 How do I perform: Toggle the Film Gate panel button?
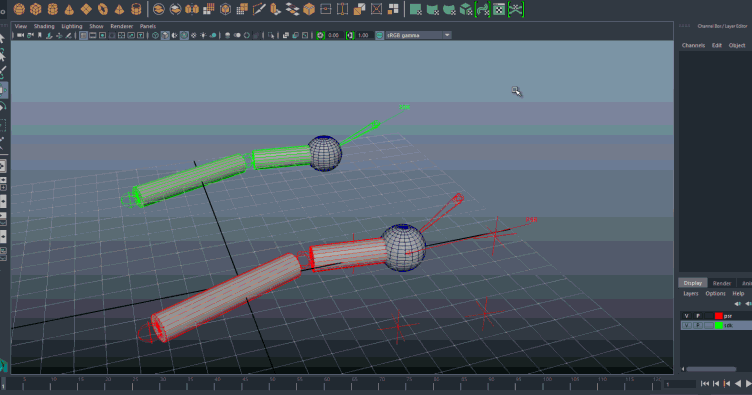pyautogui.click(x=93, y=35)
